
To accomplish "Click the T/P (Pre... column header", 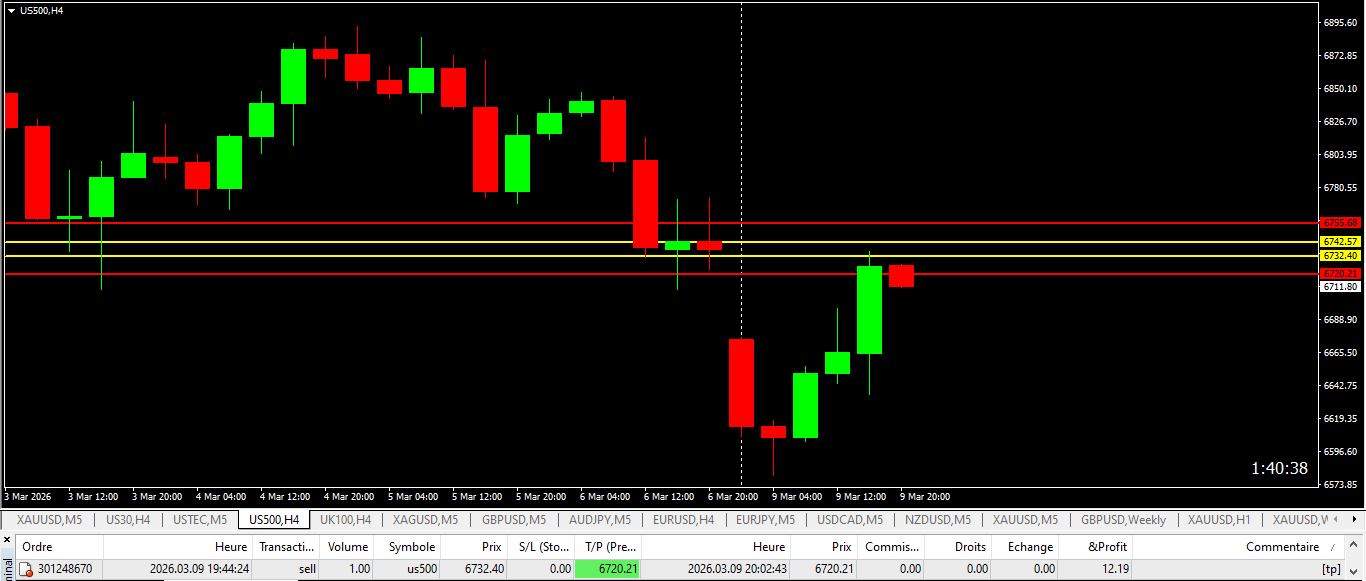I will 608,547.
